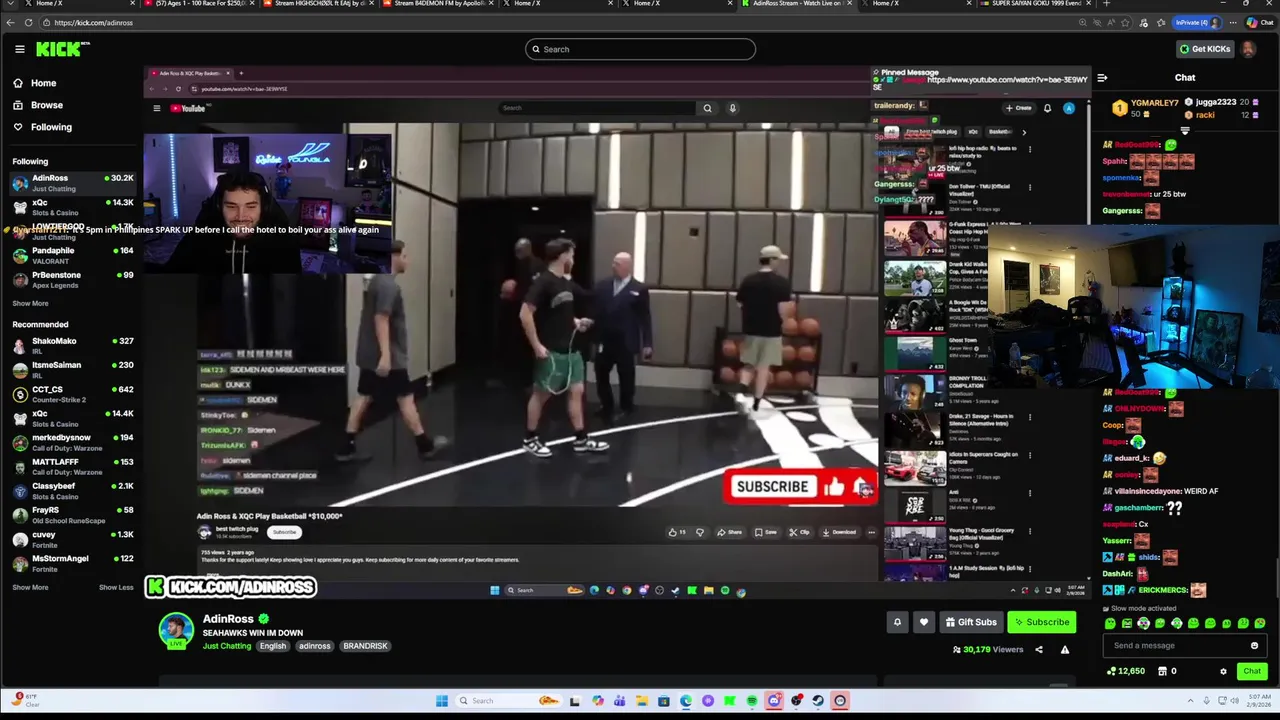Open the AdinRoss channel avatar
Image resolution: width=1280 pixels, height=720 pixels.
point(176,630)
